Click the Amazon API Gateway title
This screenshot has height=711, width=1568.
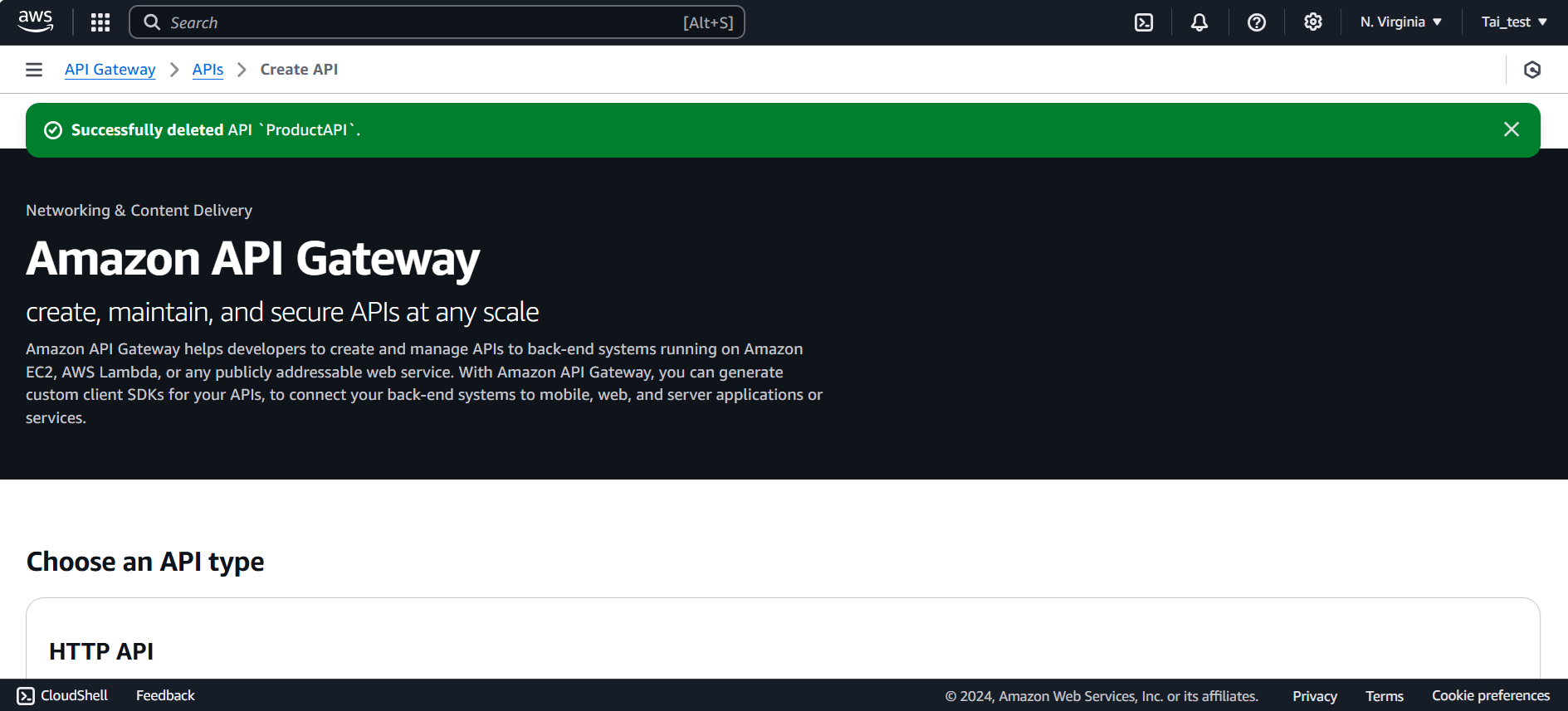(x=253, y=259)
